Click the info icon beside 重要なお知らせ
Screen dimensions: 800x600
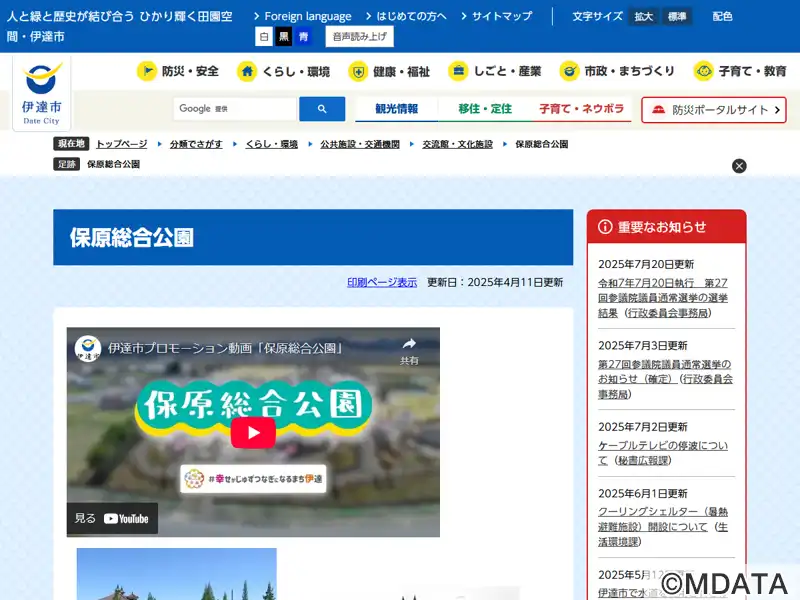point(605,227)
